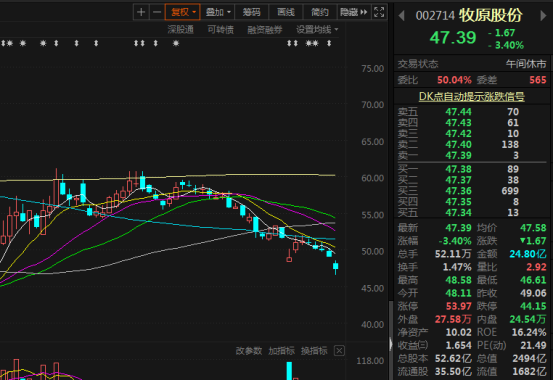Go to next stock with right arrow

(x=543, y=16)
